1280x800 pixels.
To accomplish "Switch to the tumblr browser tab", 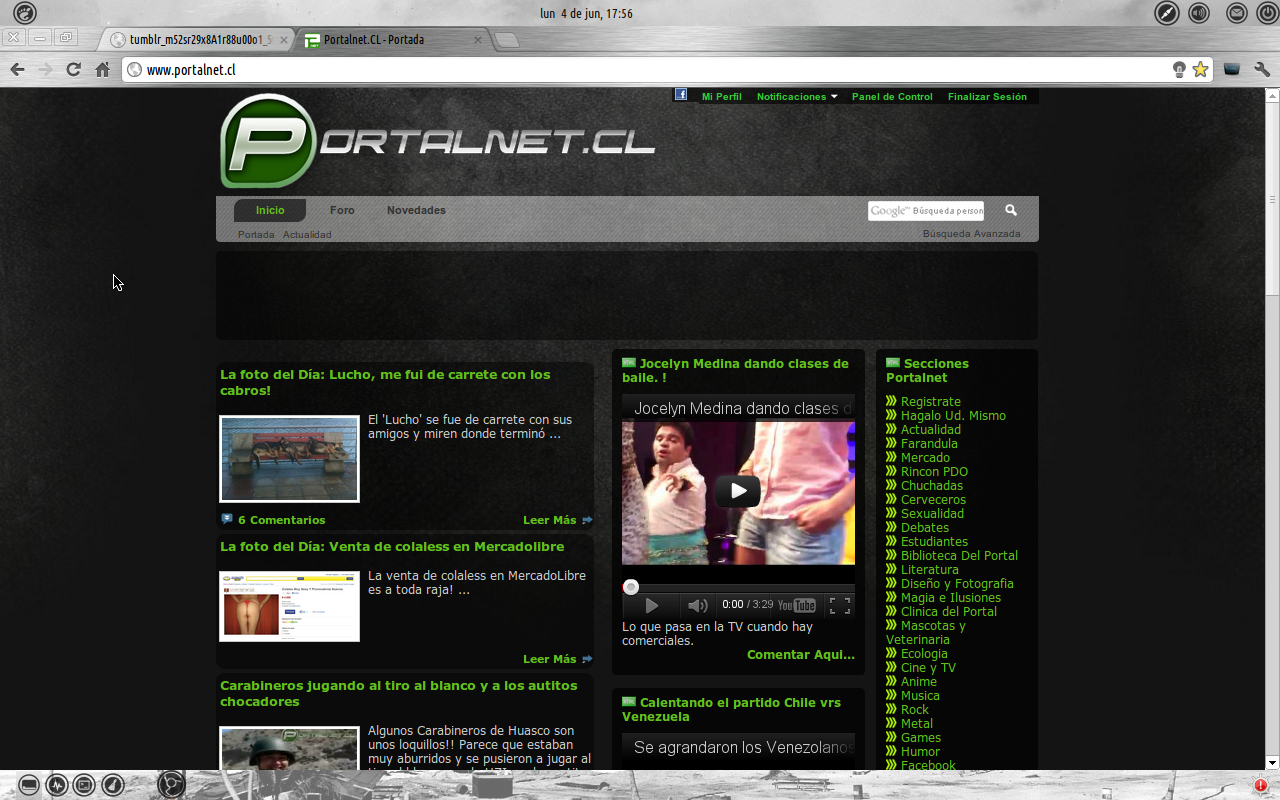I will click(x=196, y=40).
